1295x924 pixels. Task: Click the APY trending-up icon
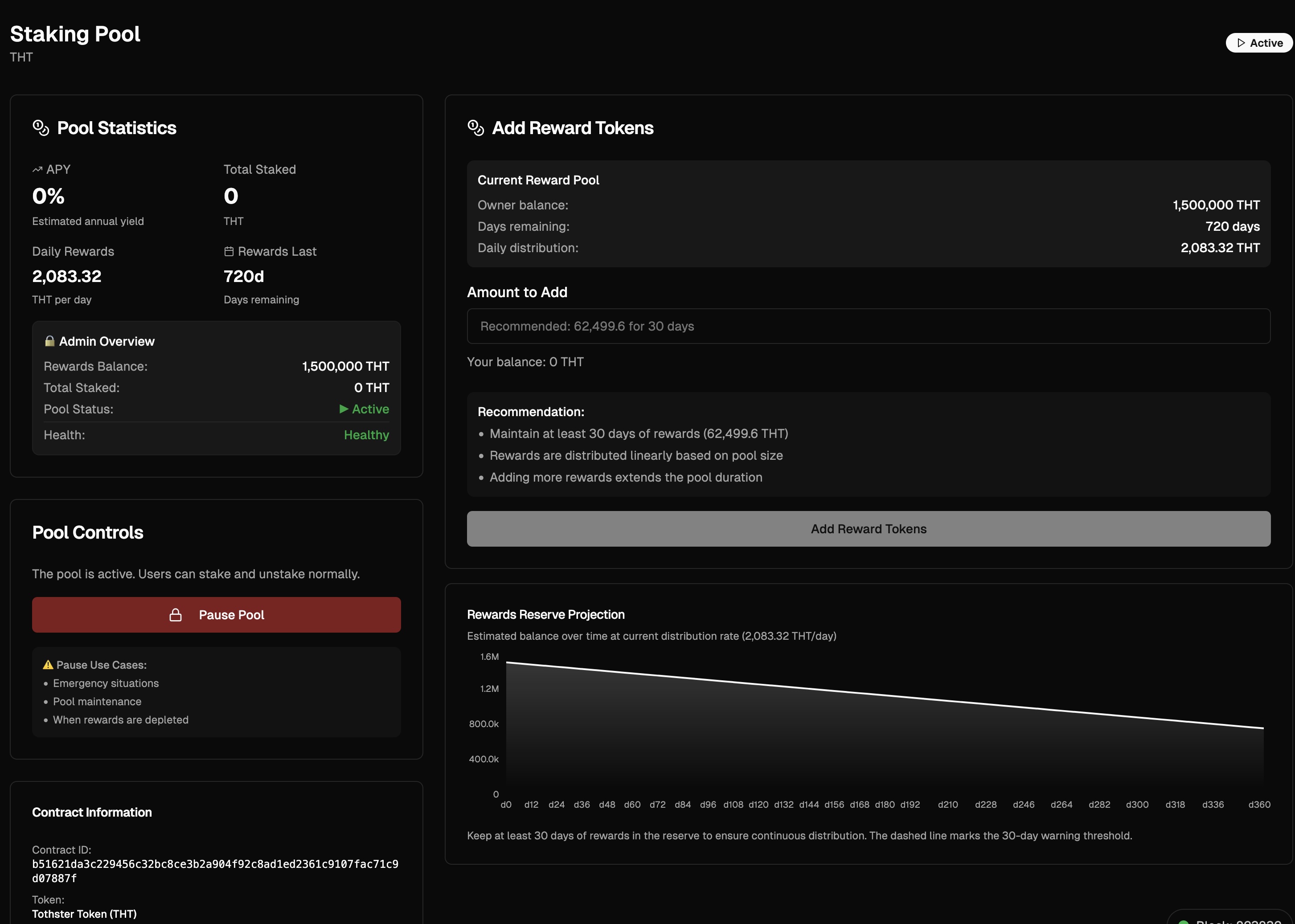(37, 170)
